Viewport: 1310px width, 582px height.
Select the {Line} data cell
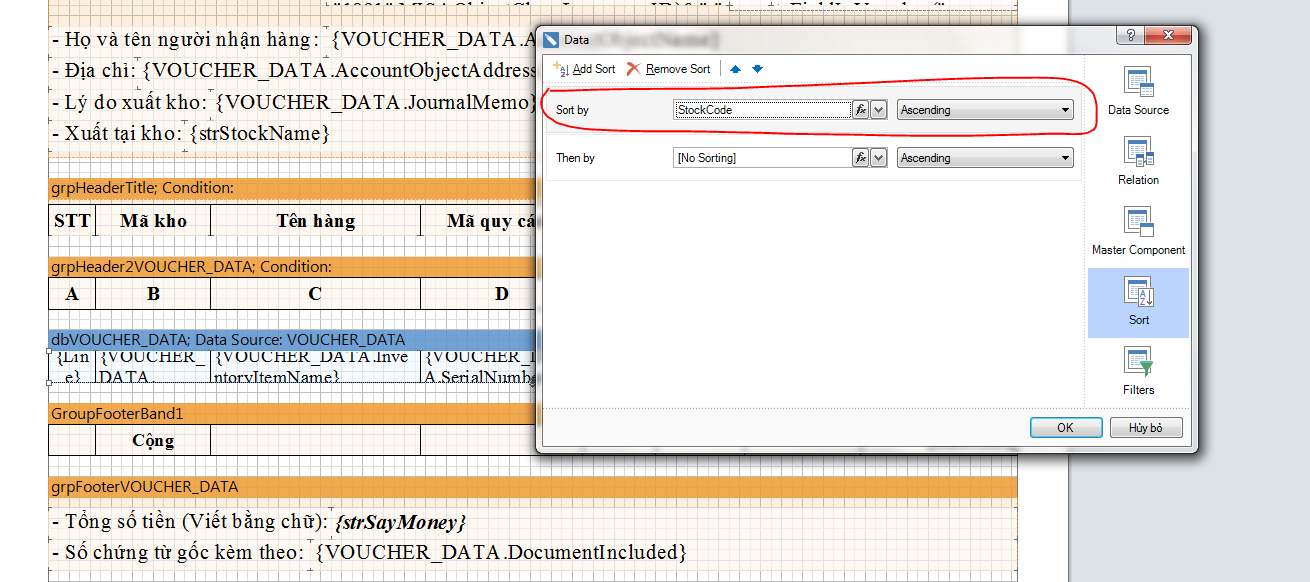[72, 366]
